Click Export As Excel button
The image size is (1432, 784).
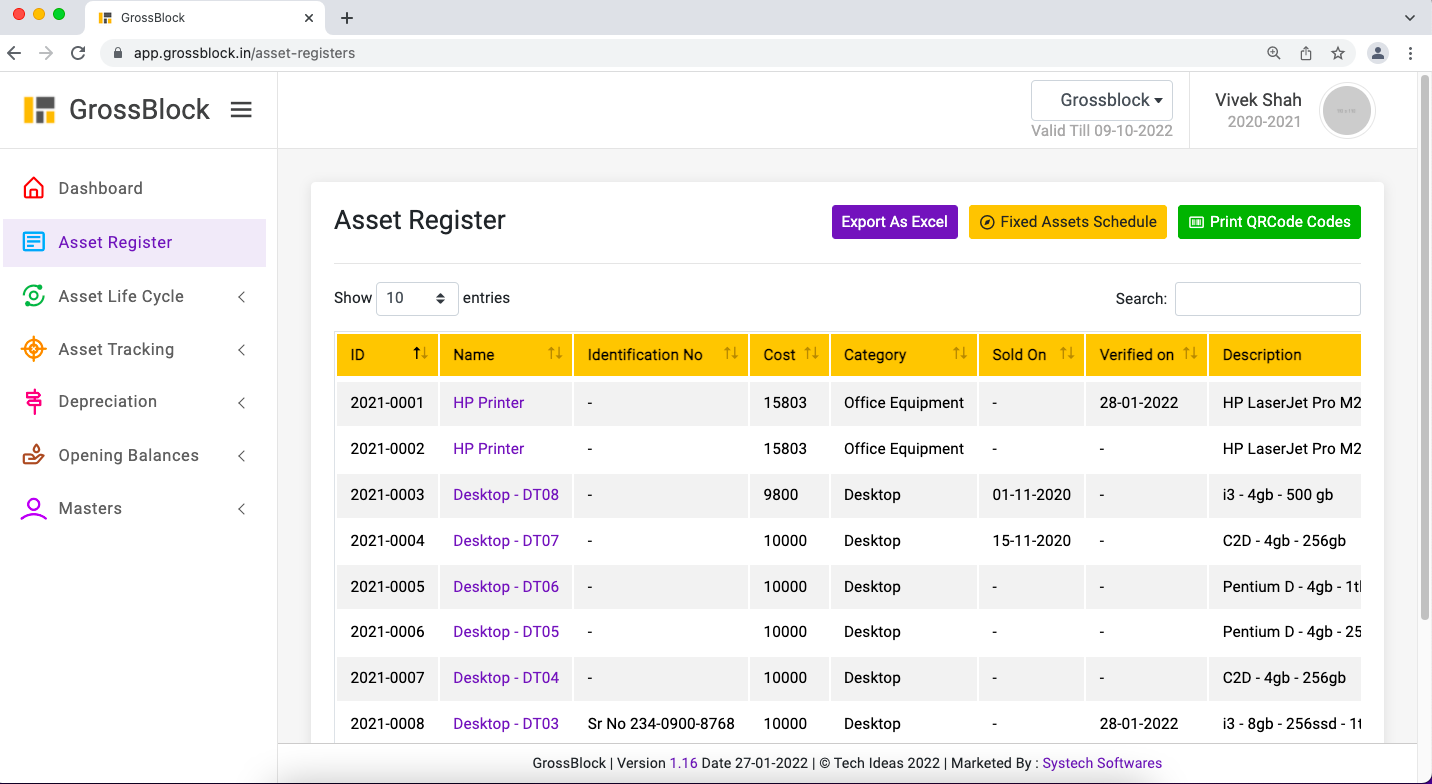tap(894, 222)
